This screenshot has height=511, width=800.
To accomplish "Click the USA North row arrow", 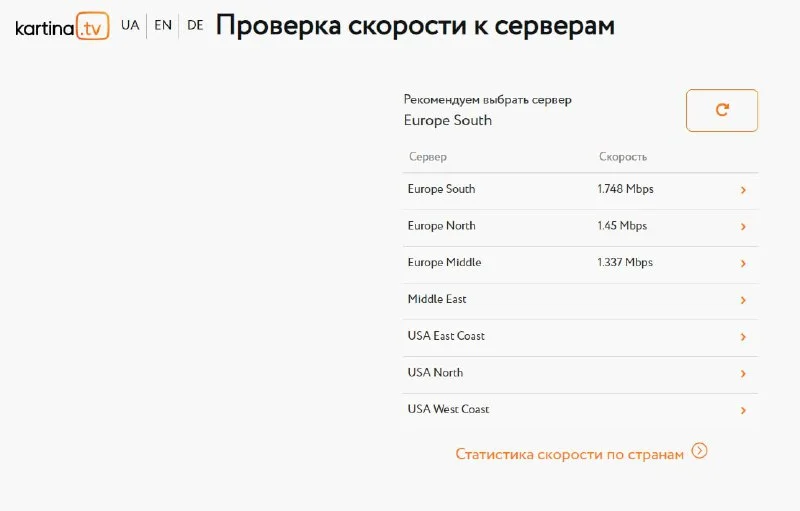I will pyautogui.click(x=743, y=374).
